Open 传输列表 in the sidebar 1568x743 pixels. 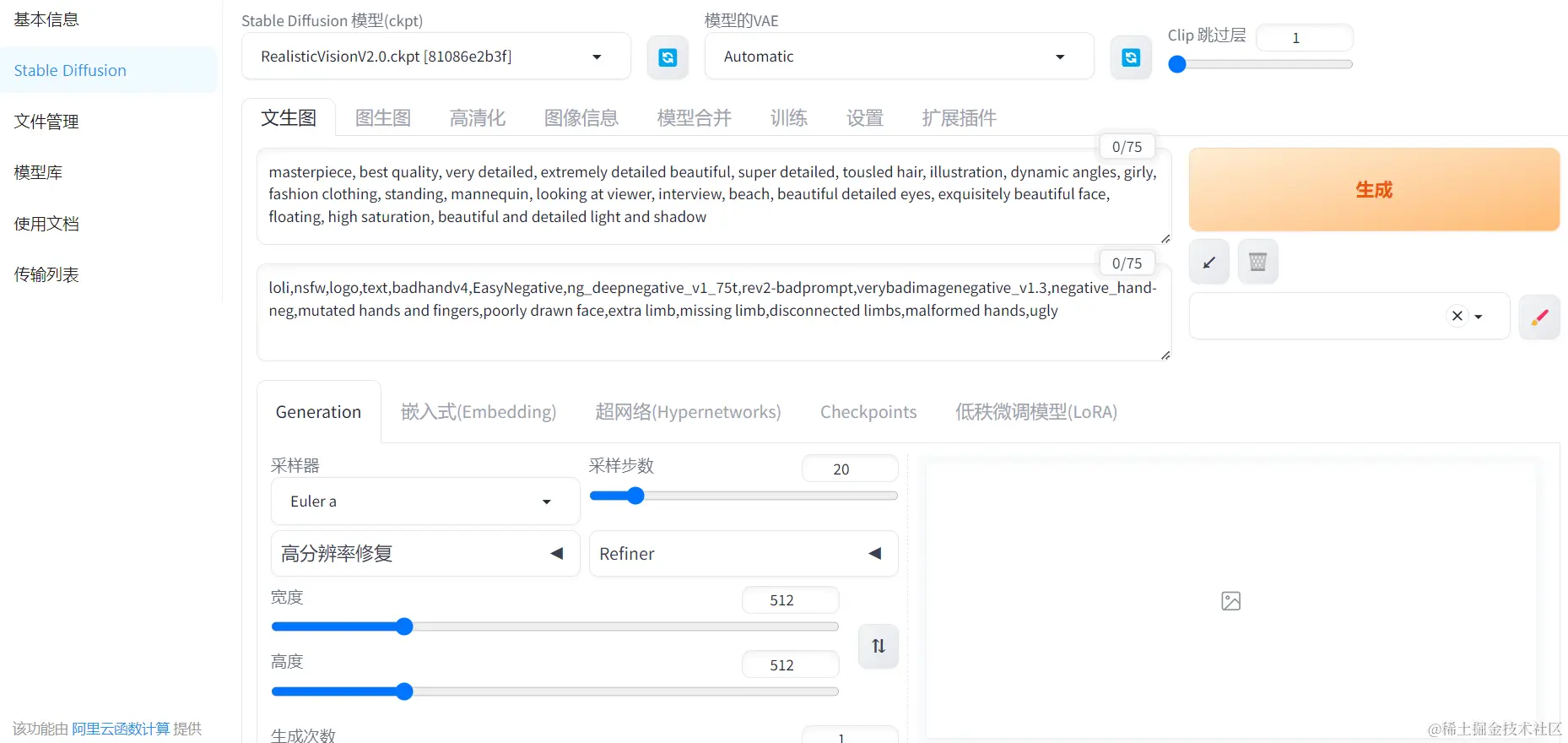(46, 274)
